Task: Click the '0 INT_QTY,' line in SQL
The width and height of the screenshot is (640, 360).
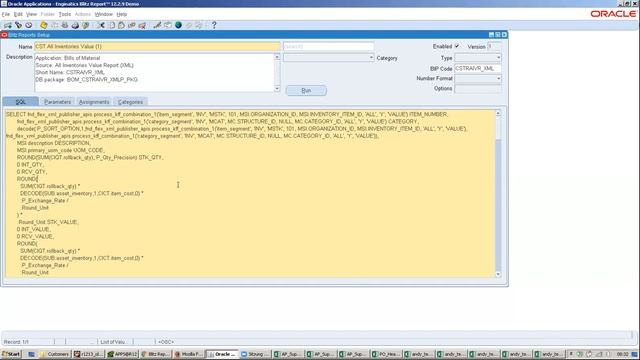Action: click(30, 164)
